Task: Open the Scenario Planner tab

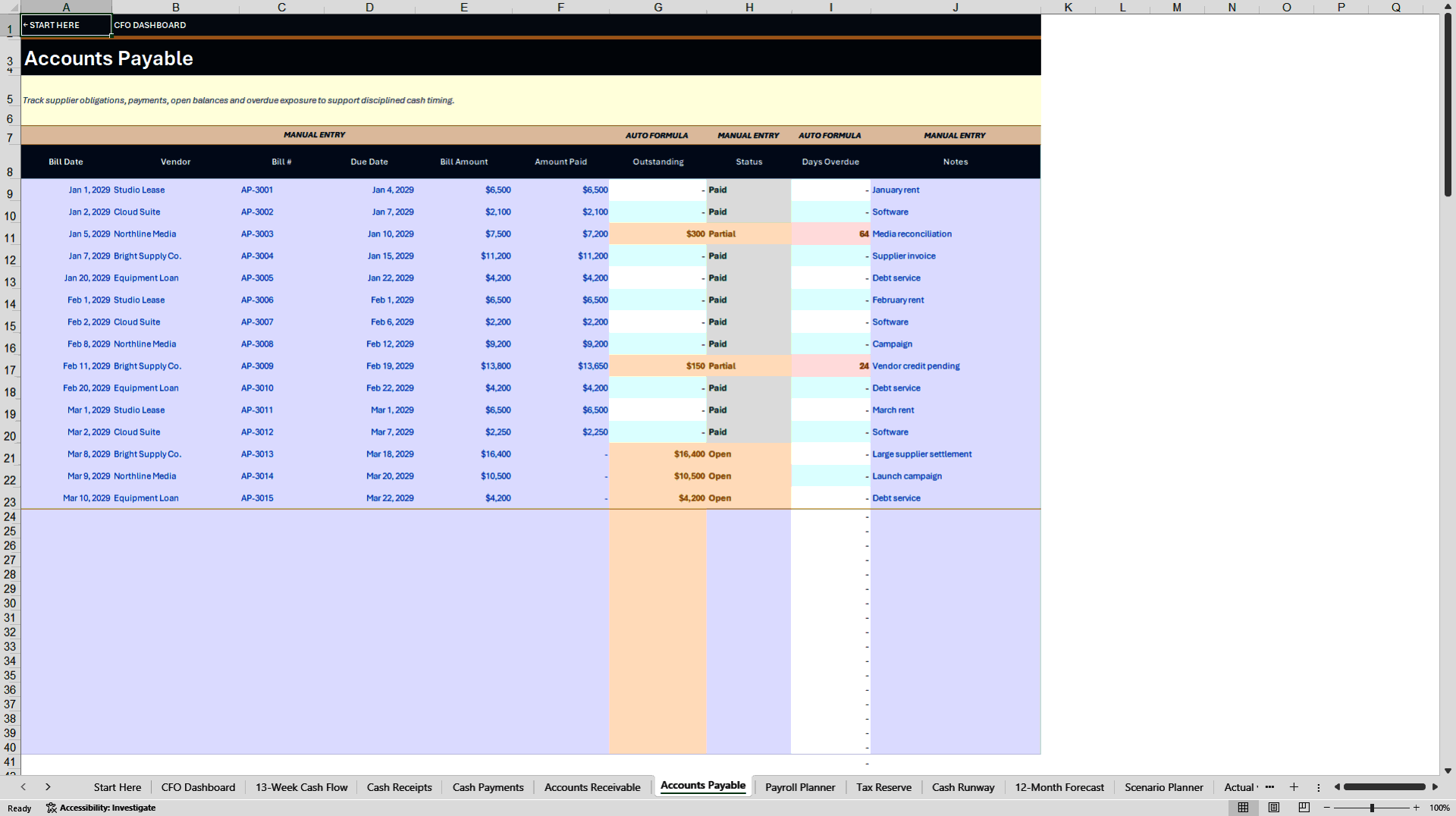Action: coord(1164,787)
